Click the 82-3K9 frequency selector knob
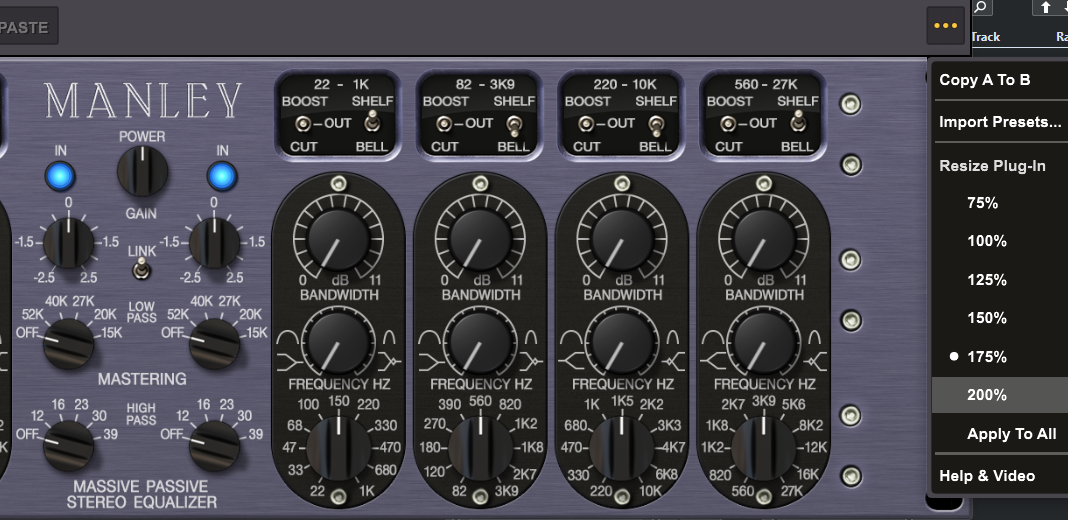1068x520 pixels. 480,448
